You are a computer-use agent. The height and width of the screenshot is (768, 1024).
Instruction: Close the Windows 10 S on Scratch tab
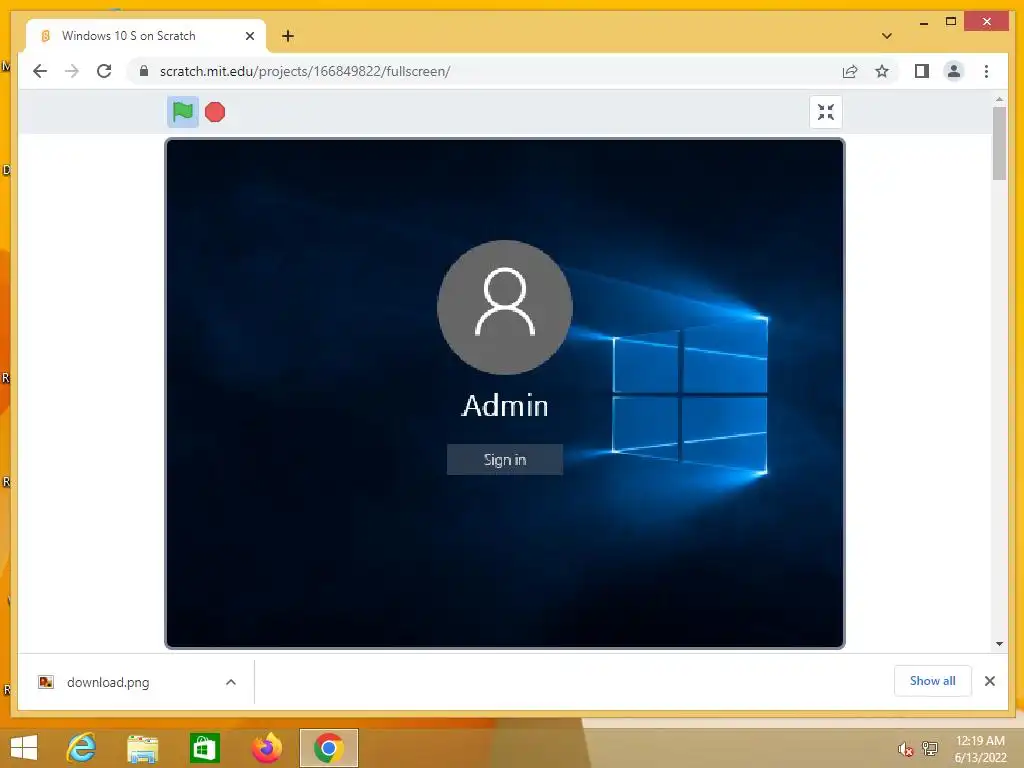click(x=249, y=36)
